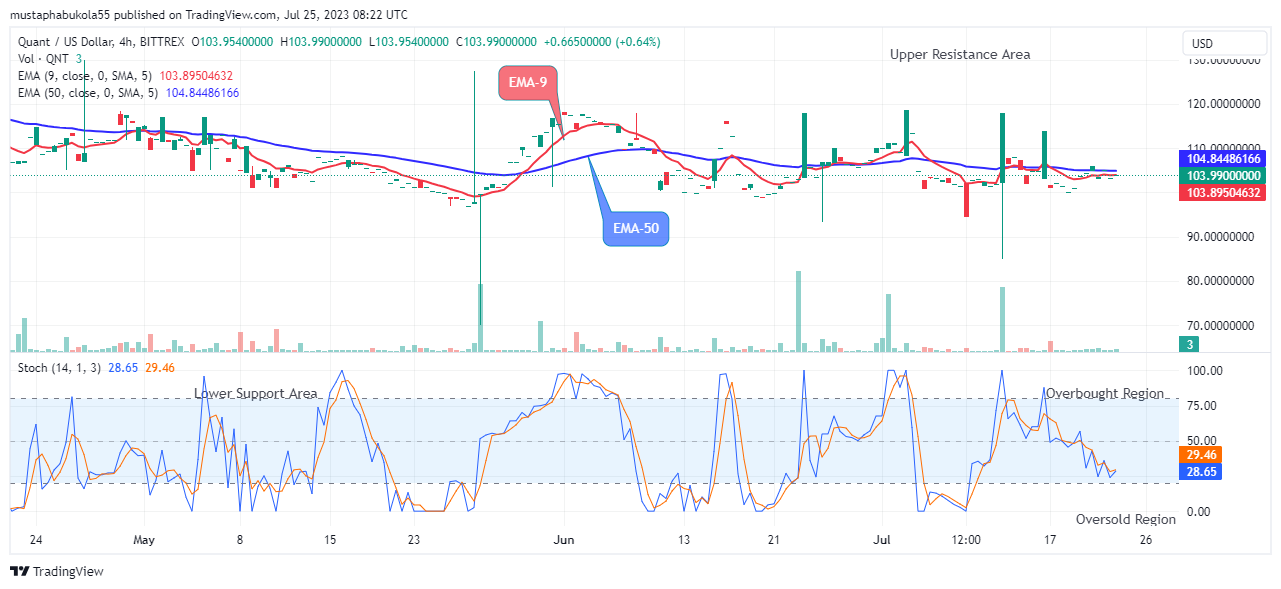Select the EMA-9 callout label
Image resolution: width=1281 pixels, height=589 pixels.
(527, 82)
